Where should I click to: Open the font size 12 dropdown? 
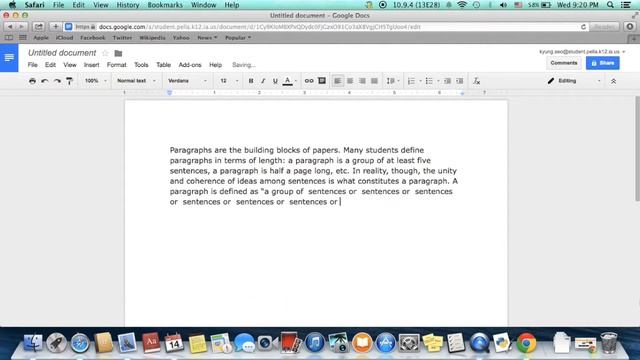point(229,81)
